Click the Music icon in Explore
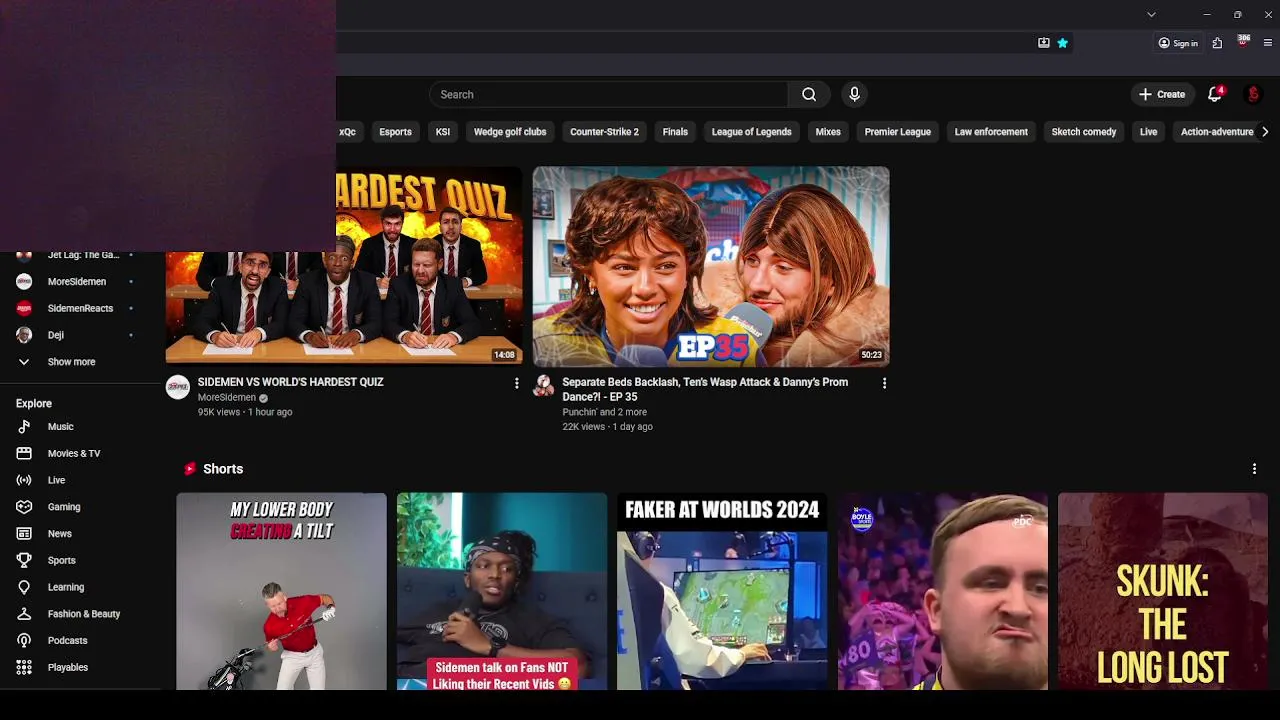Viewport: 1280px width, 720px height. (x=24, y=426)
